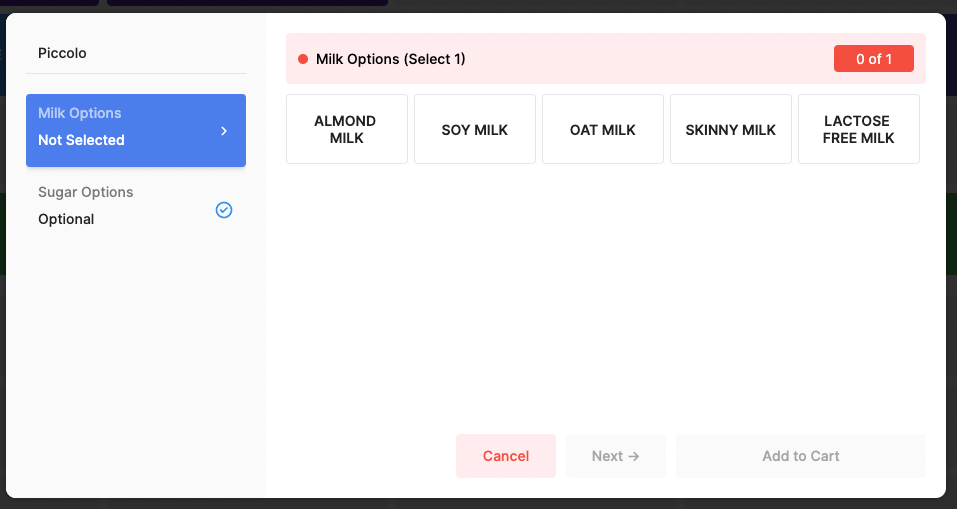Click Add to Cart

801,456
